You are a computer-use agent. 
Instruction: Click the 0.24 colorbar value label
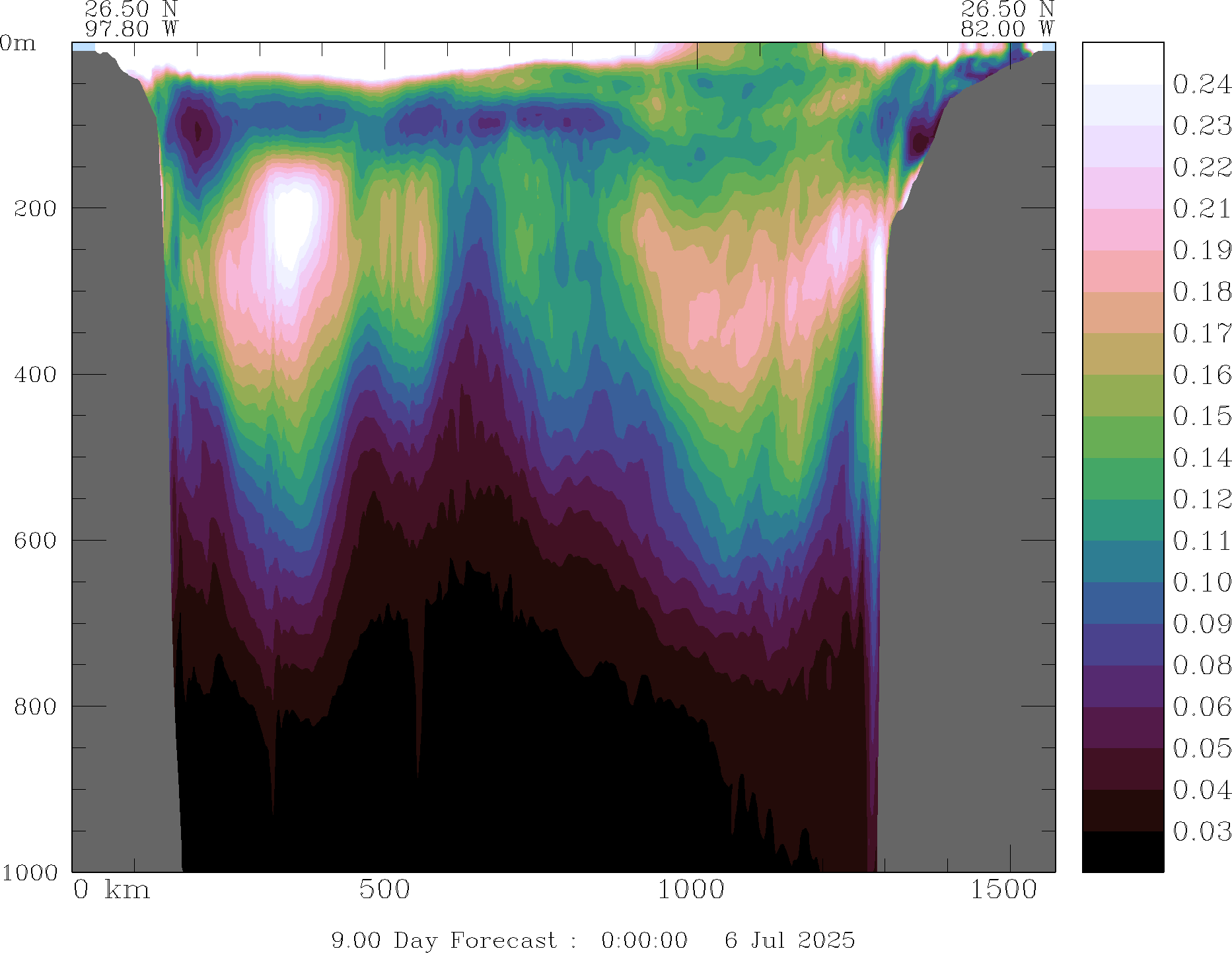1202,85
